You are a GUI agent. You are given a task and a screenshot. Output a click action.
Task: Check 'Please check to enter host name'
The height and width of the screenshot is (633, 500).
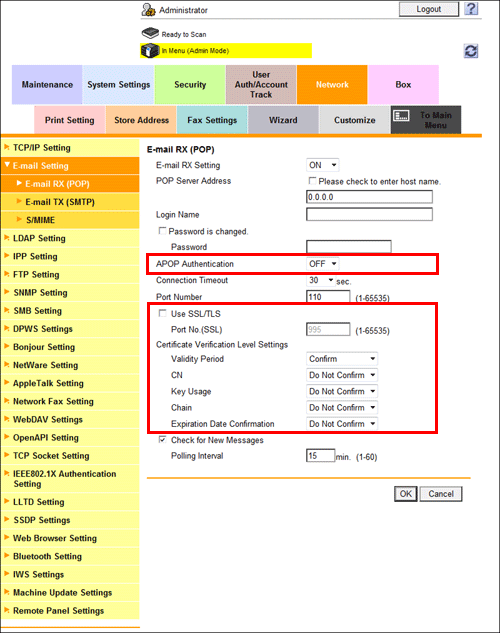(x=312, y=181)
